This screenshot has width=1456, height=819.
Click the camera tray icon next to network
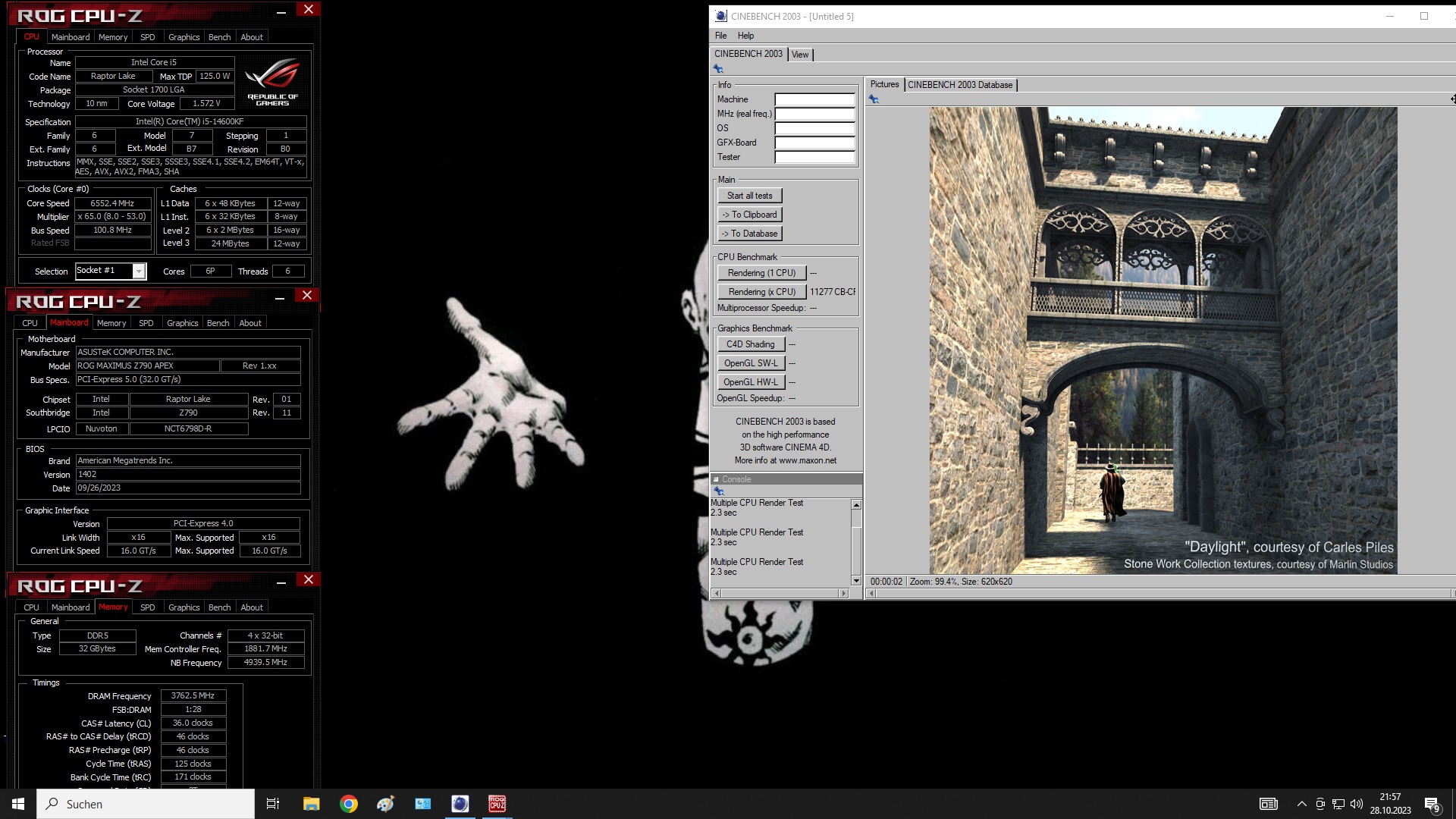[x=1320, y=804]
